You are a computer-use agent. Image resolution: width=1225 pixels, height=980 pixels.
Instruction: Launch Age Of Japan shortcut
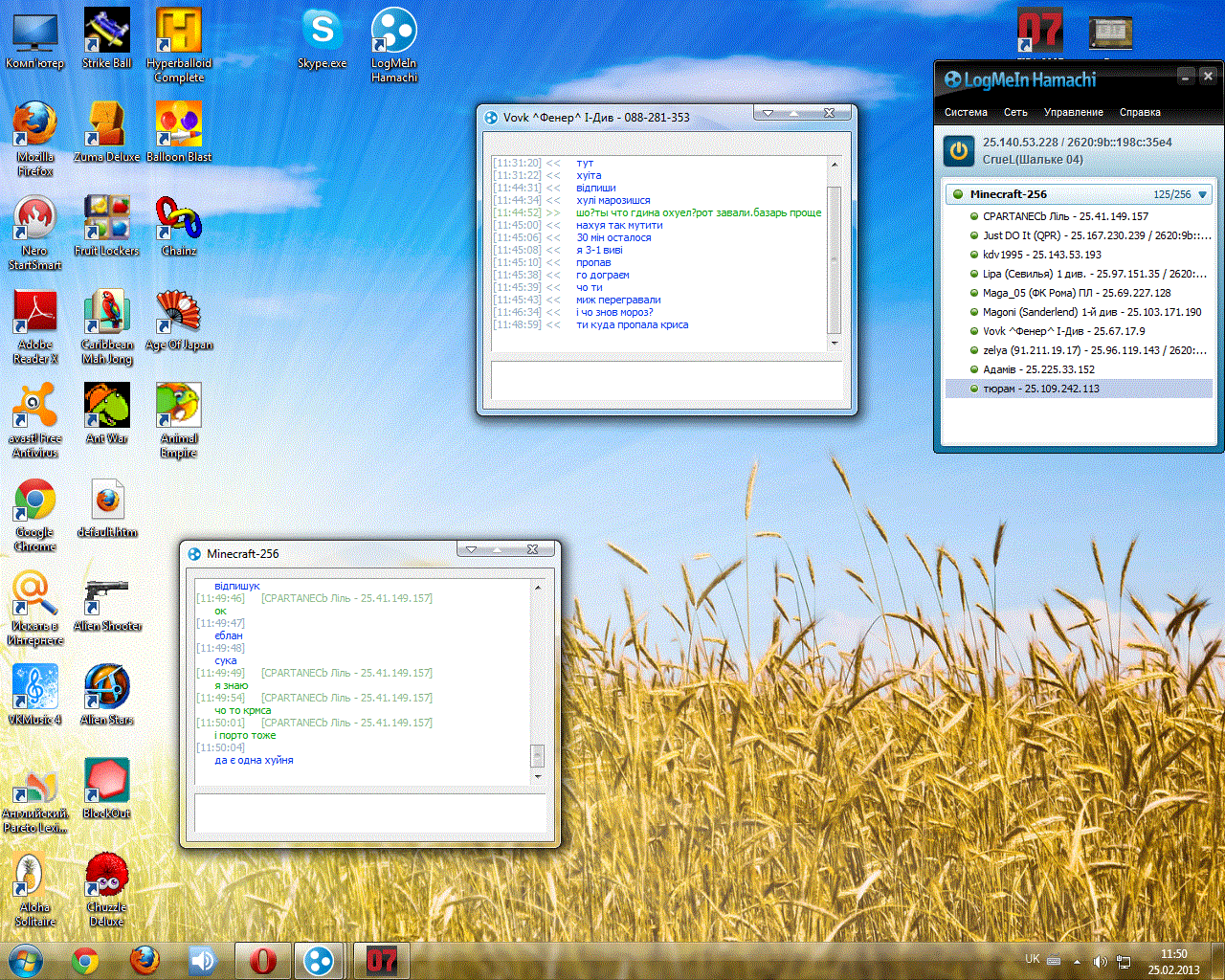point(179,321)
